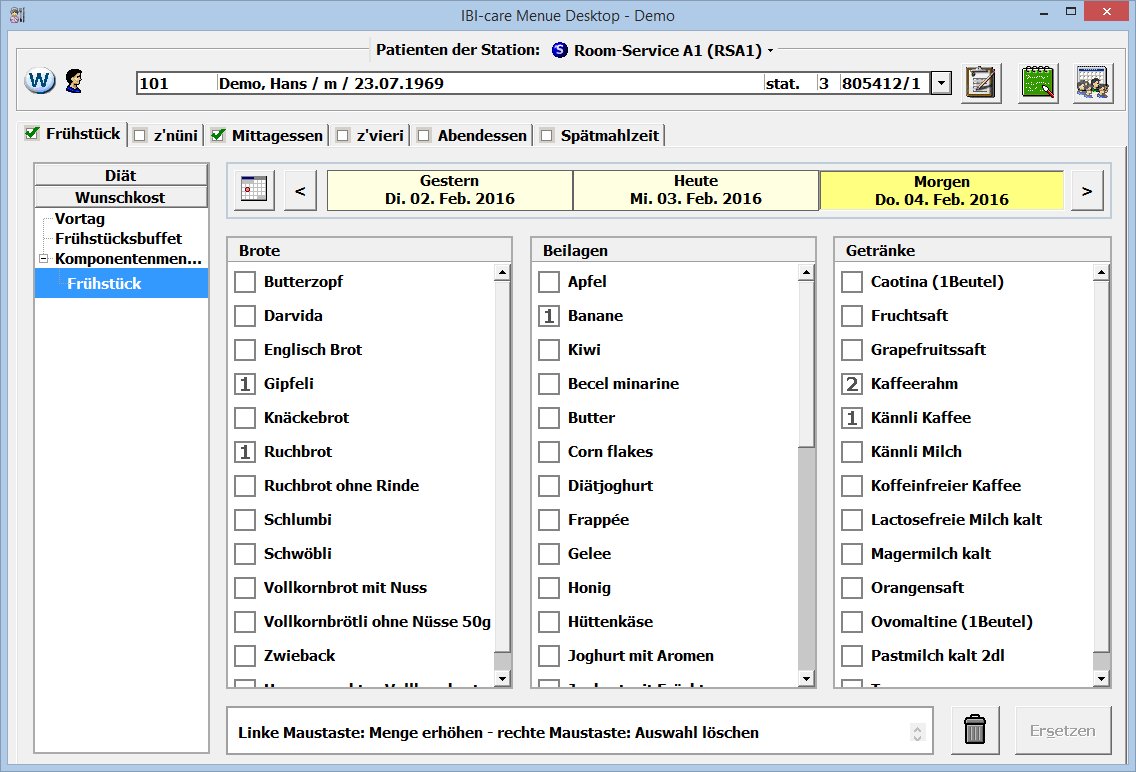The width and height of the screenshot is (1136, 772).
Task: Open the patient selection dropdown arrow
Action: point(941,84)
